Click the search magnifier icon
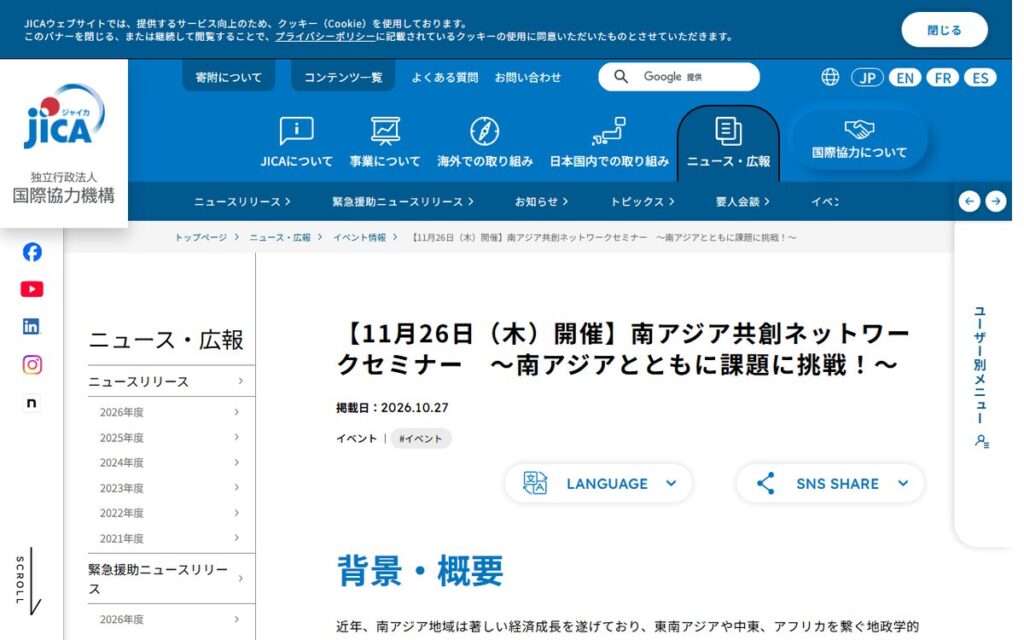 point(621,77)
